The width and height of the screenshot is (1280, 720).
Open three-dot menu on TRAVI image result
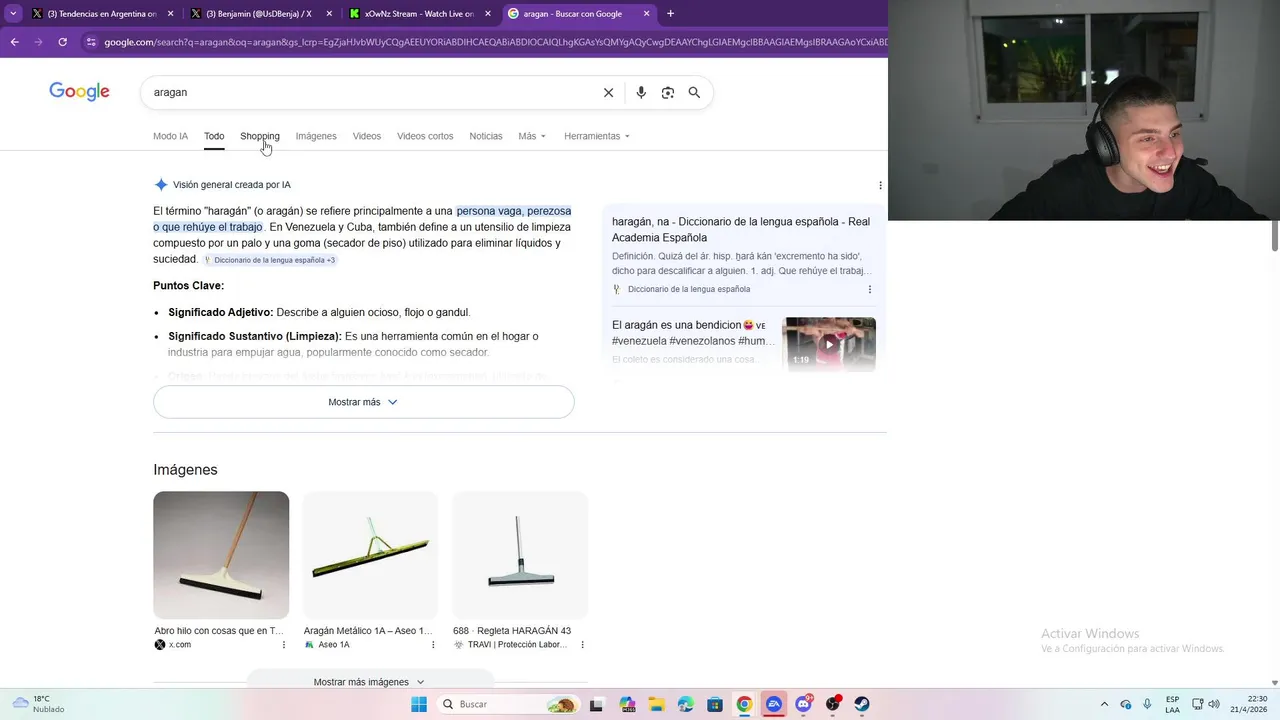click(x=582, y=645)
